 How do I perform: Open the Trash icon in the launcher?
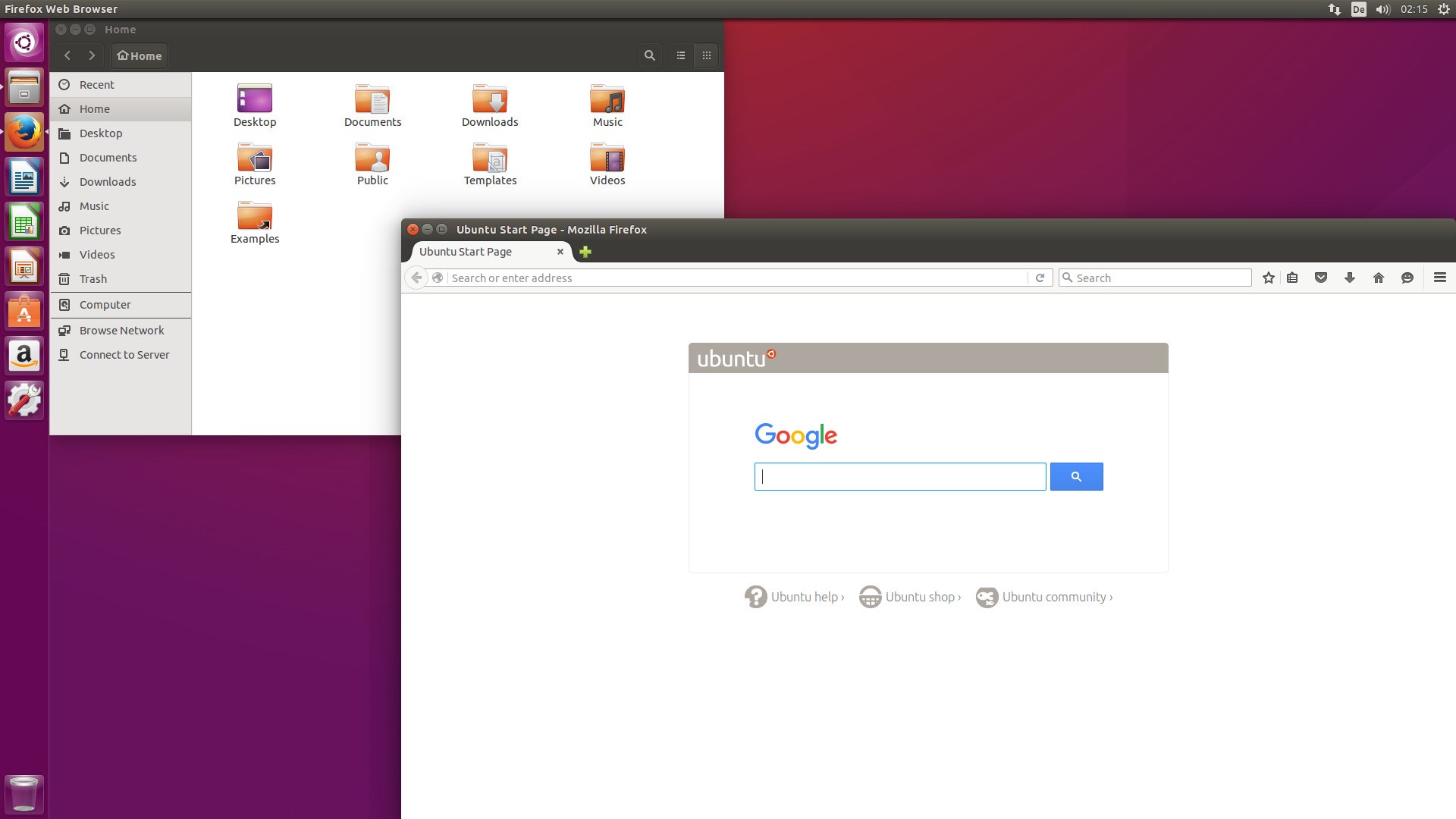point(24,794)
